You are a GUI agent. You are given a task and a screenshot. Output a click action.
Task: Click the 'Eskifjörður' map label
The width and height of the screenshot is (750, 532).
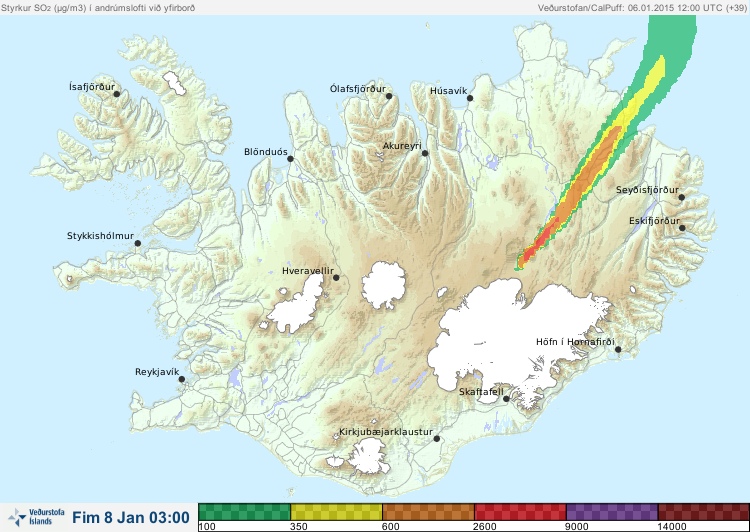click(x=654, y=221)
